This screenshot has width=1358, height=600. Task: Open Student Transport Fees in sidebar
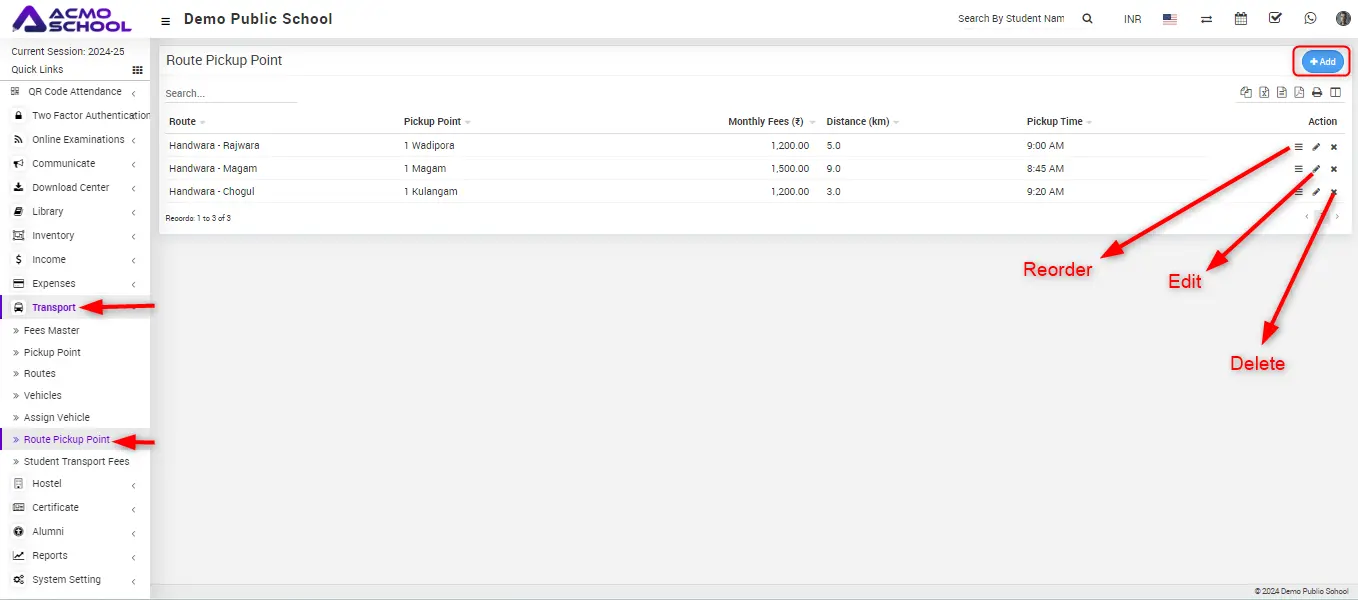point(76,462)
